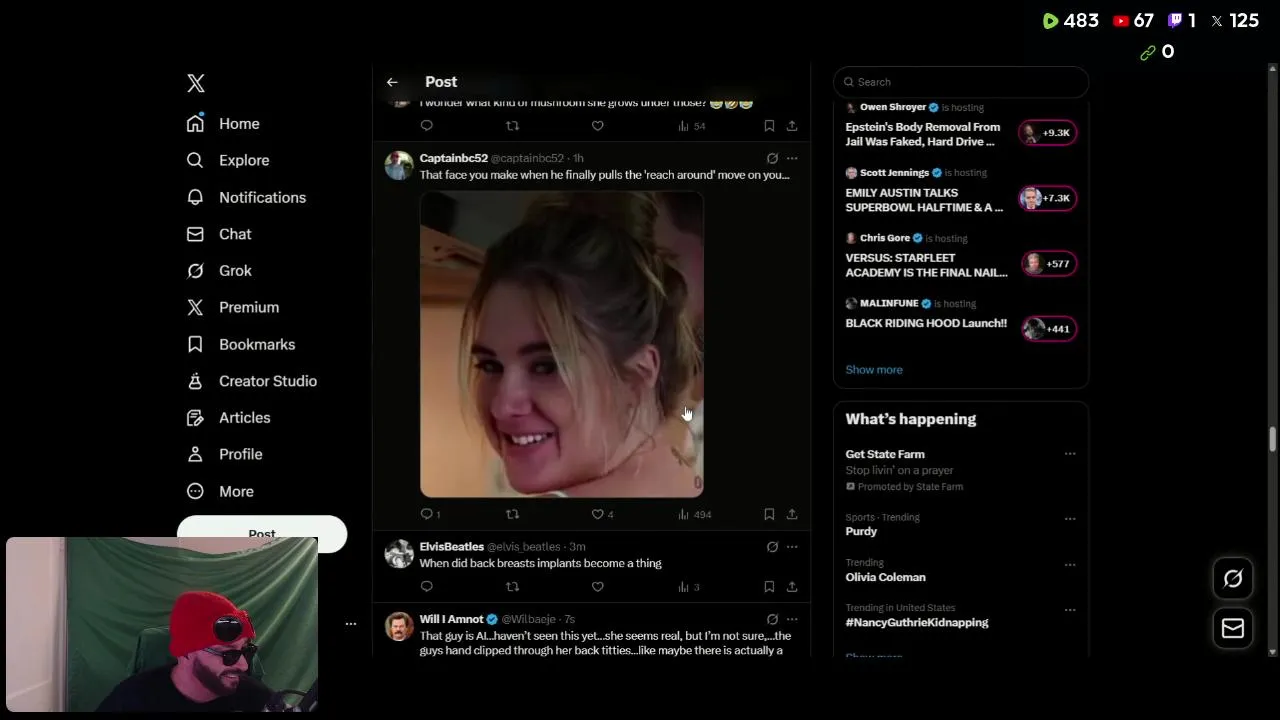Share the top post with 54 views

tap(792, 126)
